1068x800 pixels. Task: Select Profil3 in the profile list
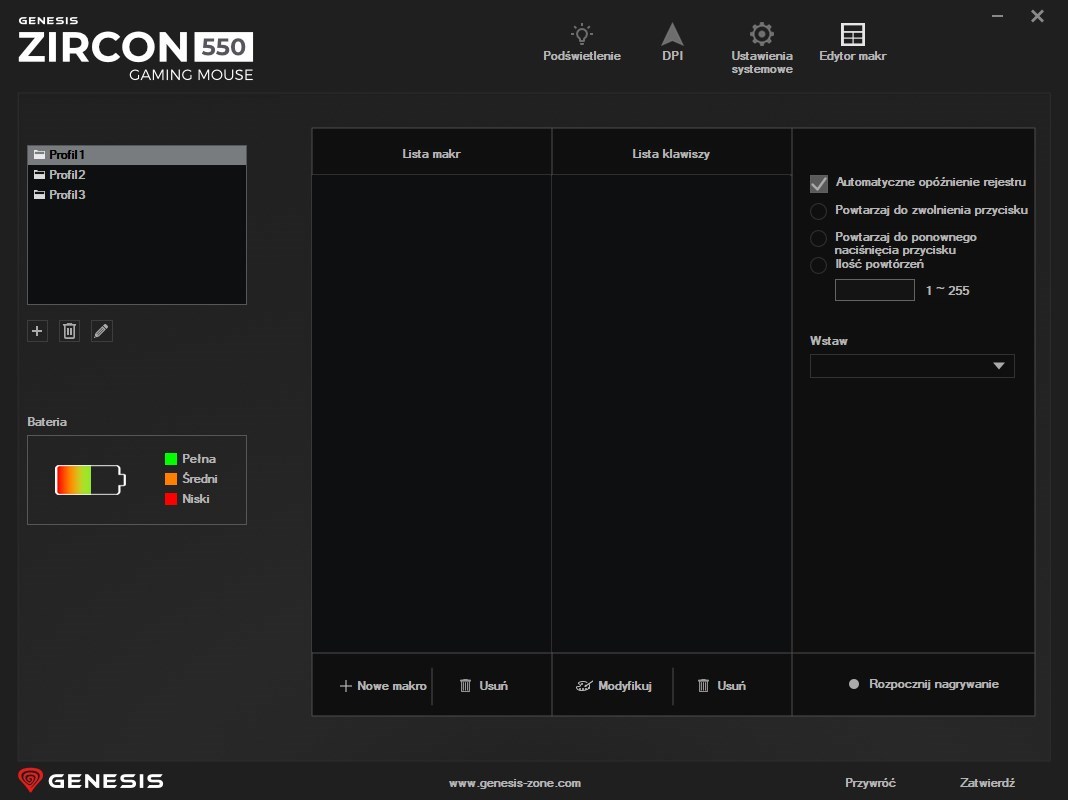point(136,195)
